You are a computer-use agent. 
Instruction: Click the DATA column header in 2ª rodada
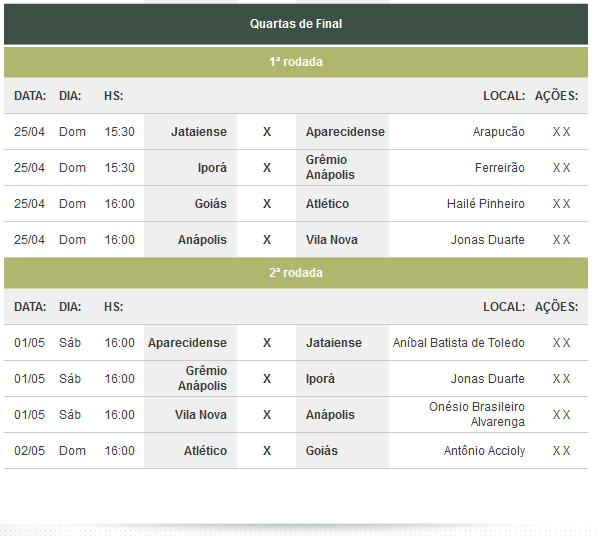[30, 307]
